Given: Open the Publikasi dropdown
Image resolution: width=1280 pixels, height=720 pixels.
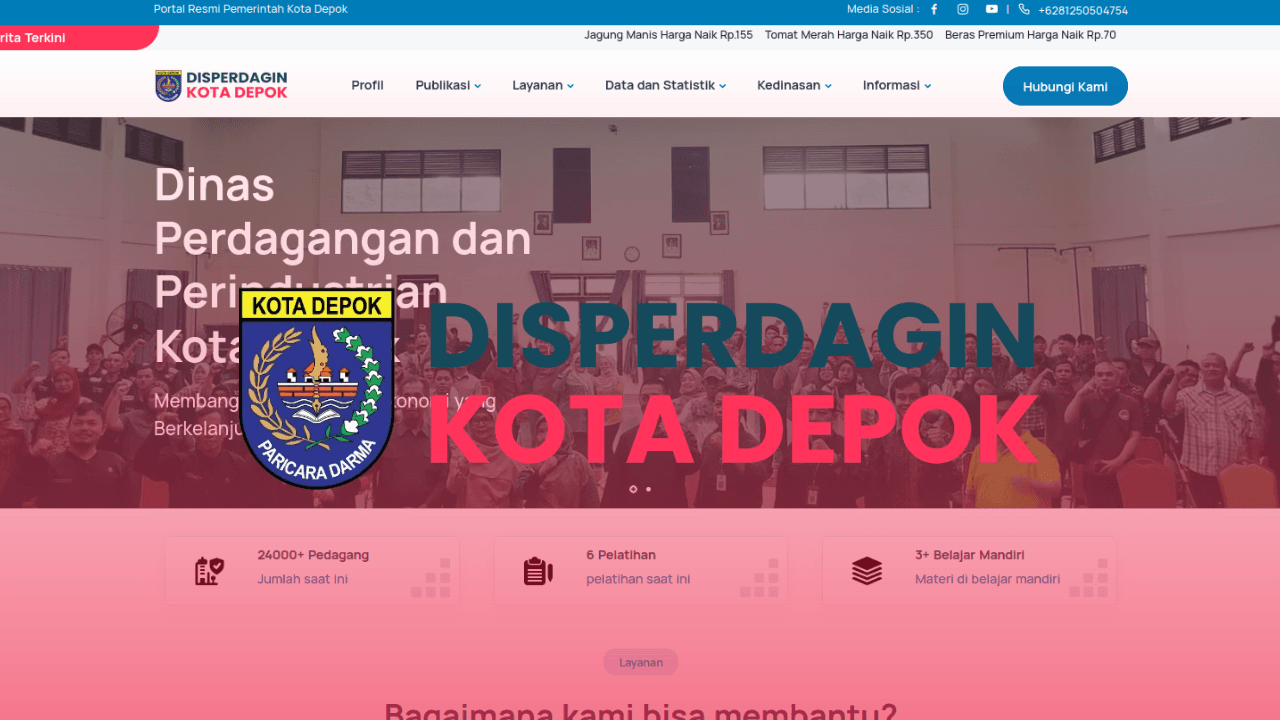Looking at the screenshot, I should click(x=447, y=85).
